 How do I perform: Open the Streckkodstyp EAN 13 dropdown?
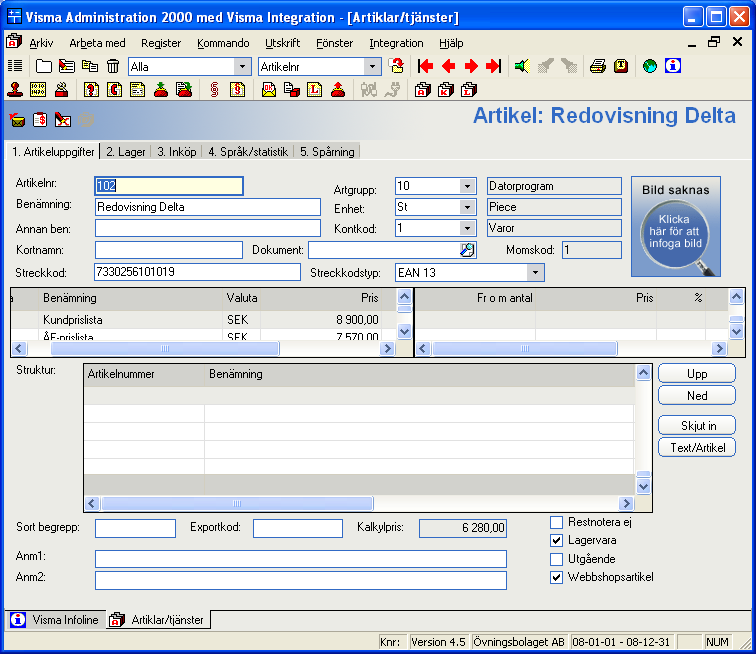[x=535, y=272]
